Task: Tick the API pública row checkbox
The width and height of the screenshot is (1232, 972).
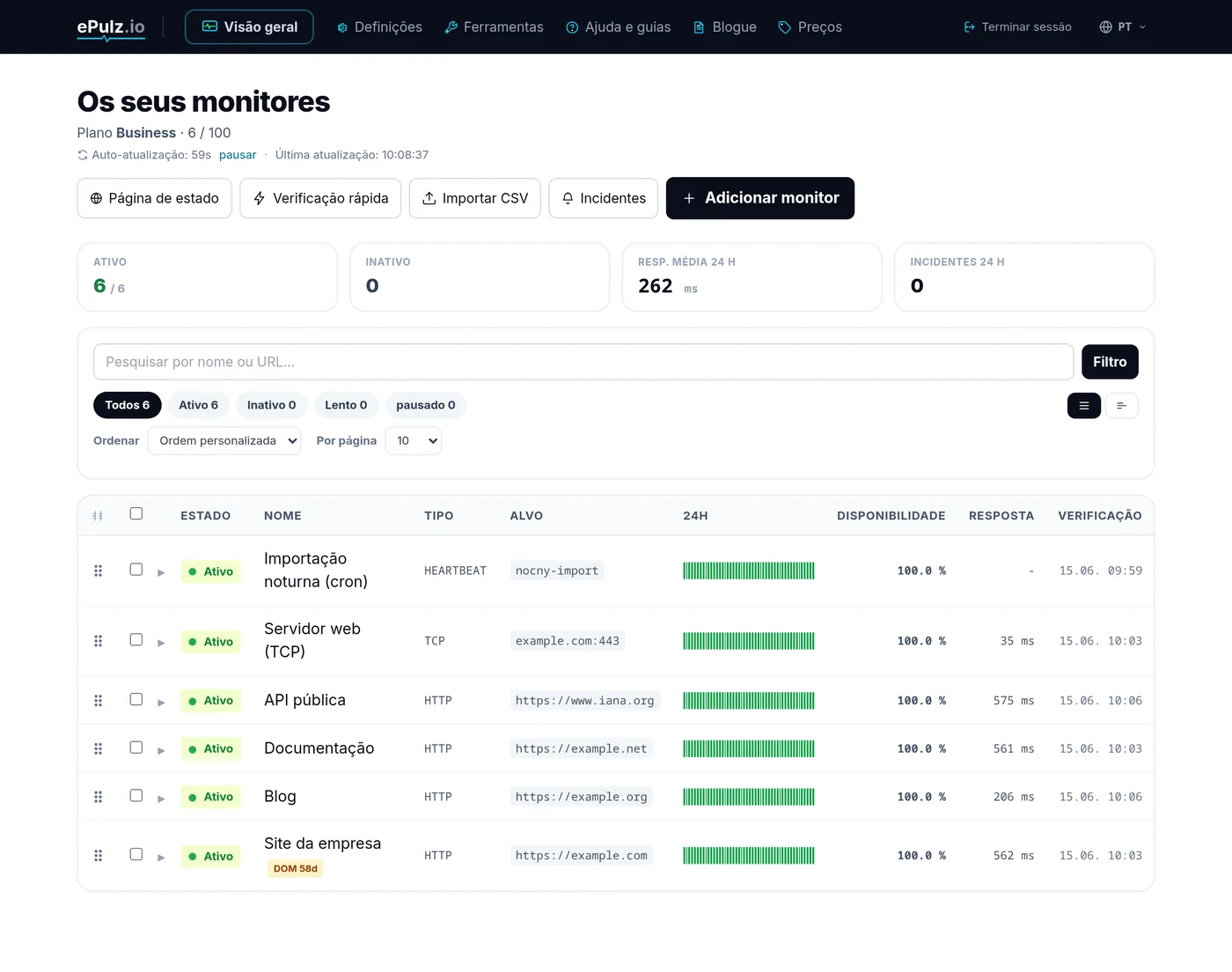Action: coord(136,699)
